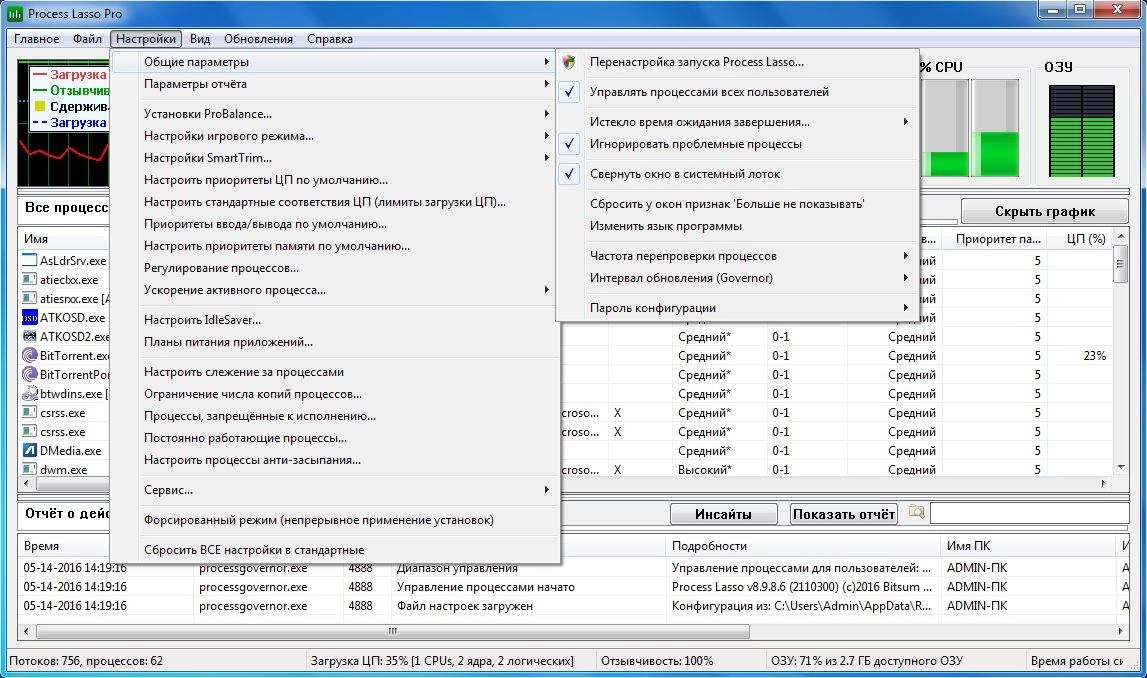Click the log horizontal scrollbar thumb

click(x=393, y=630)
